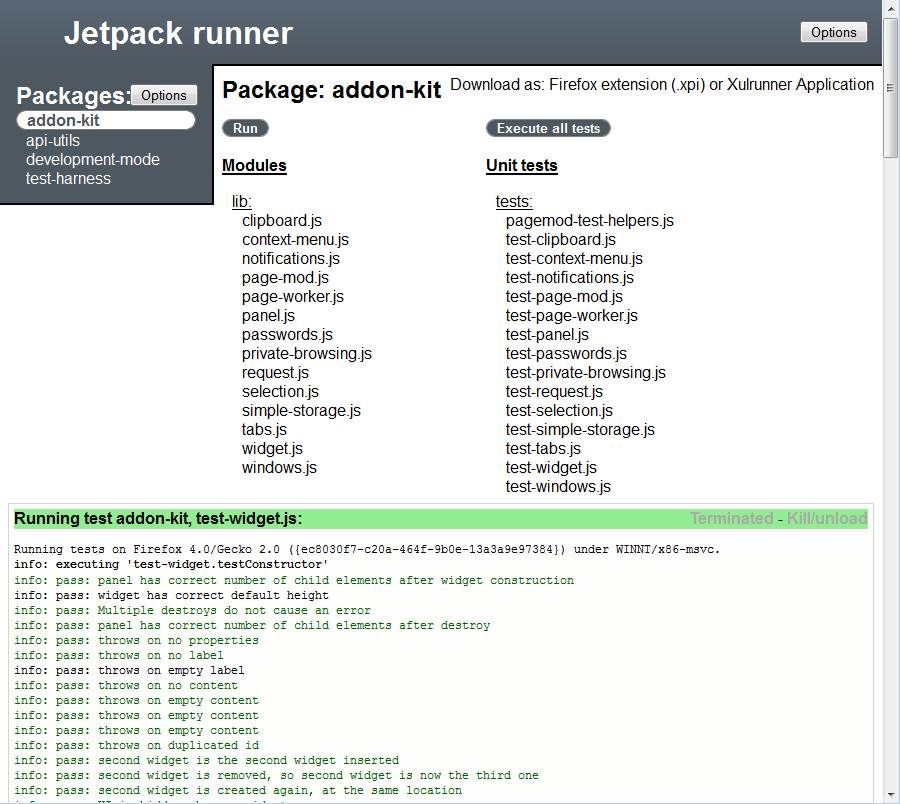Image resolution: width=900 pixels, height=804 pixels.
Task: Switch to the development-mode package
Action: coord(93,160)
